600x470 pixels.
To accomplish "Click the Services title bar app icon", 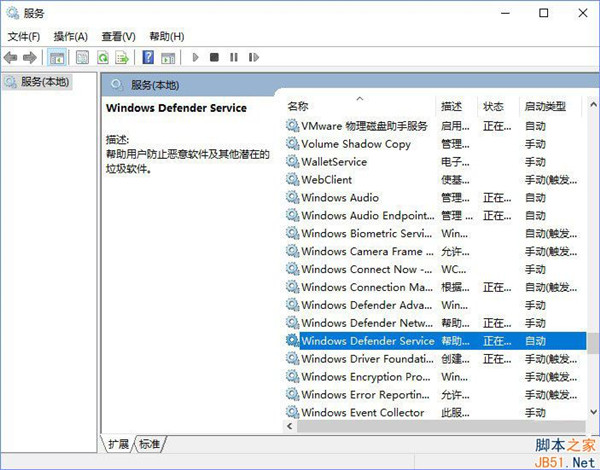I will 12,13.
